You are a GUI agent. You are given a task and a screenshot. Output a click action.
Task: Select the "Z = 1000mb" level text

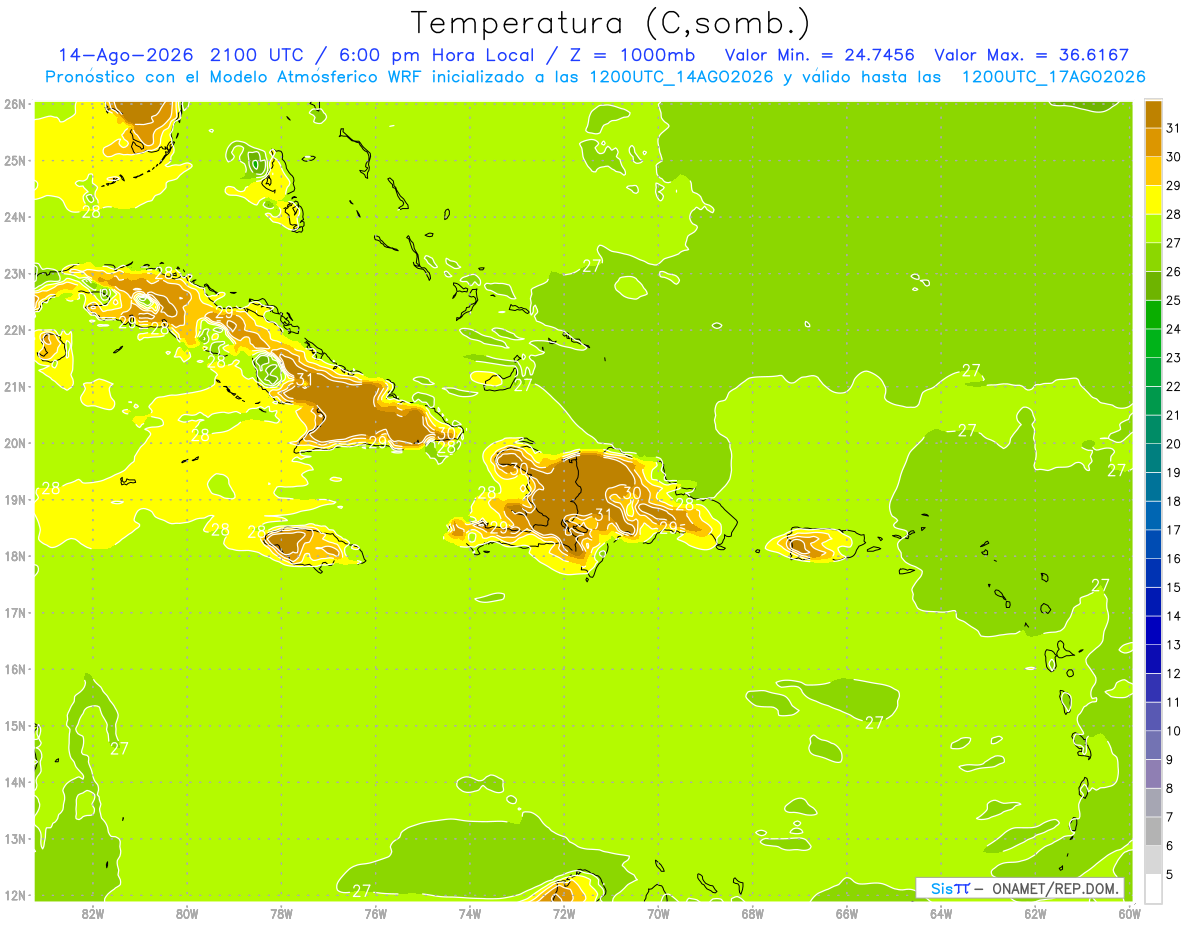tap(632, 55)
